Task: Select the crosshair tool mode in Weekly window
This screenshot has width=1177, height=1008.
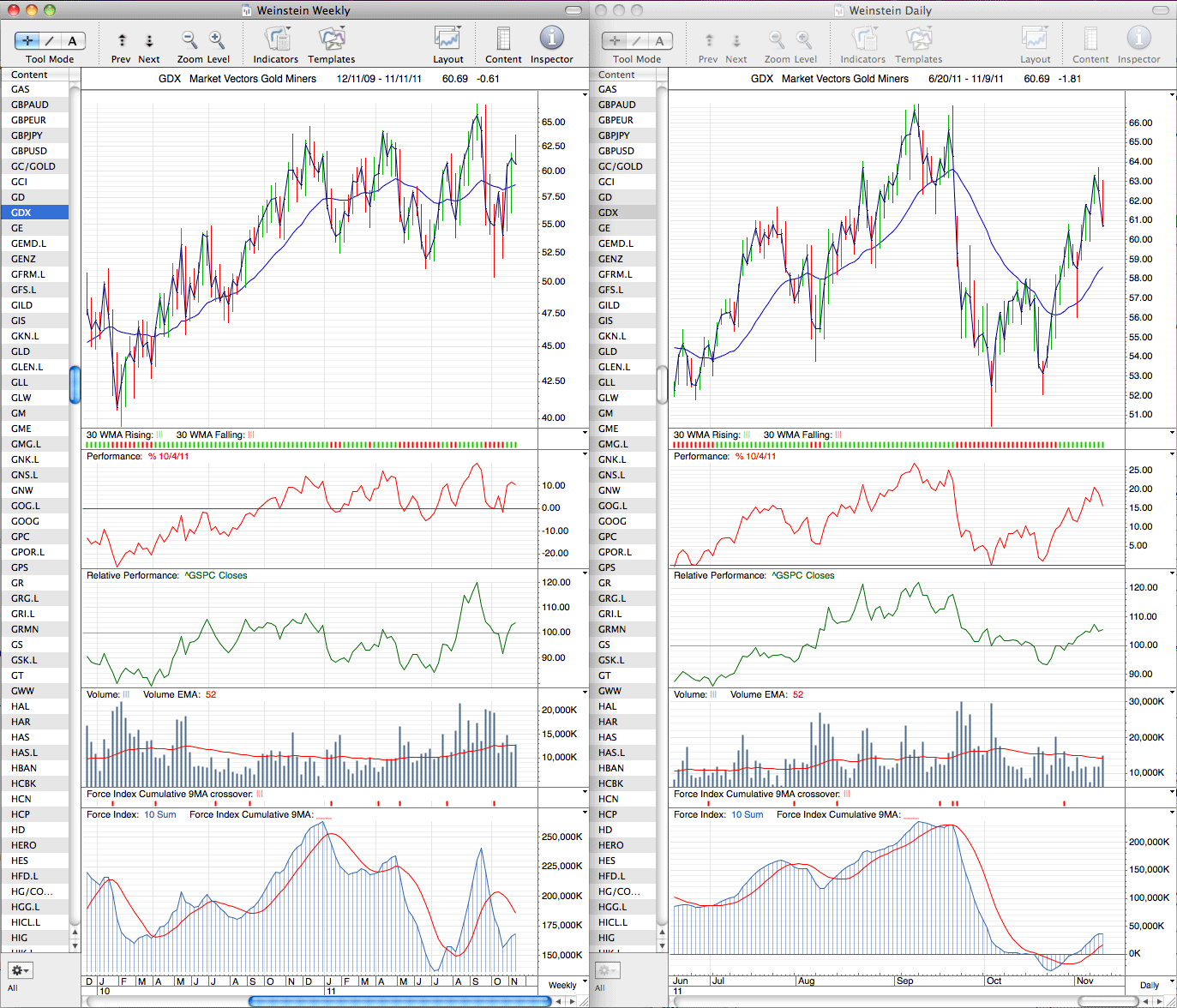Action: point(27,40)
